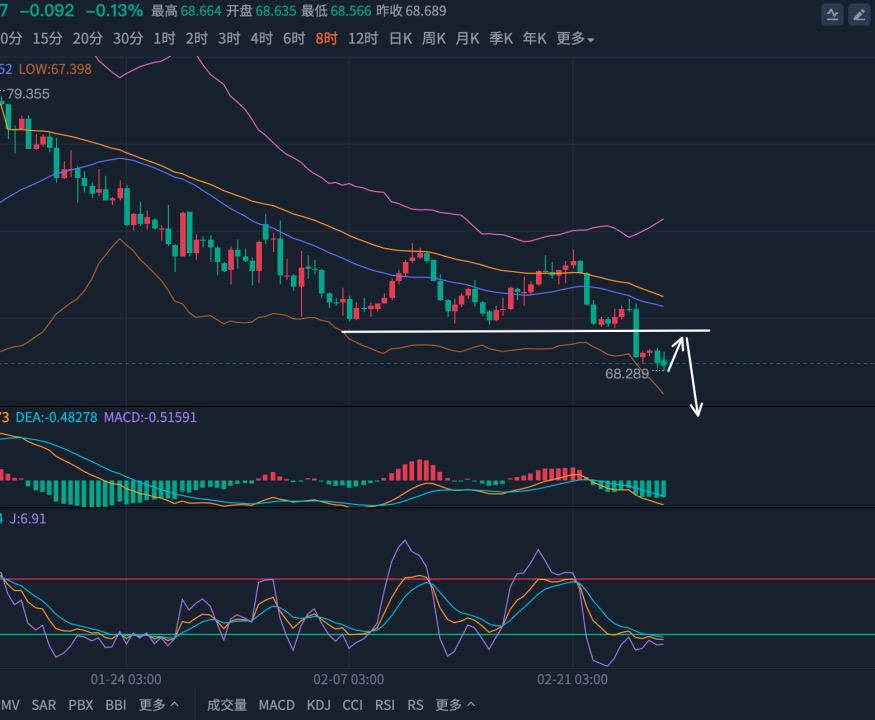Click the 02-07 03:00 time axis label
The image size is (875, 720).
(349, 679)
